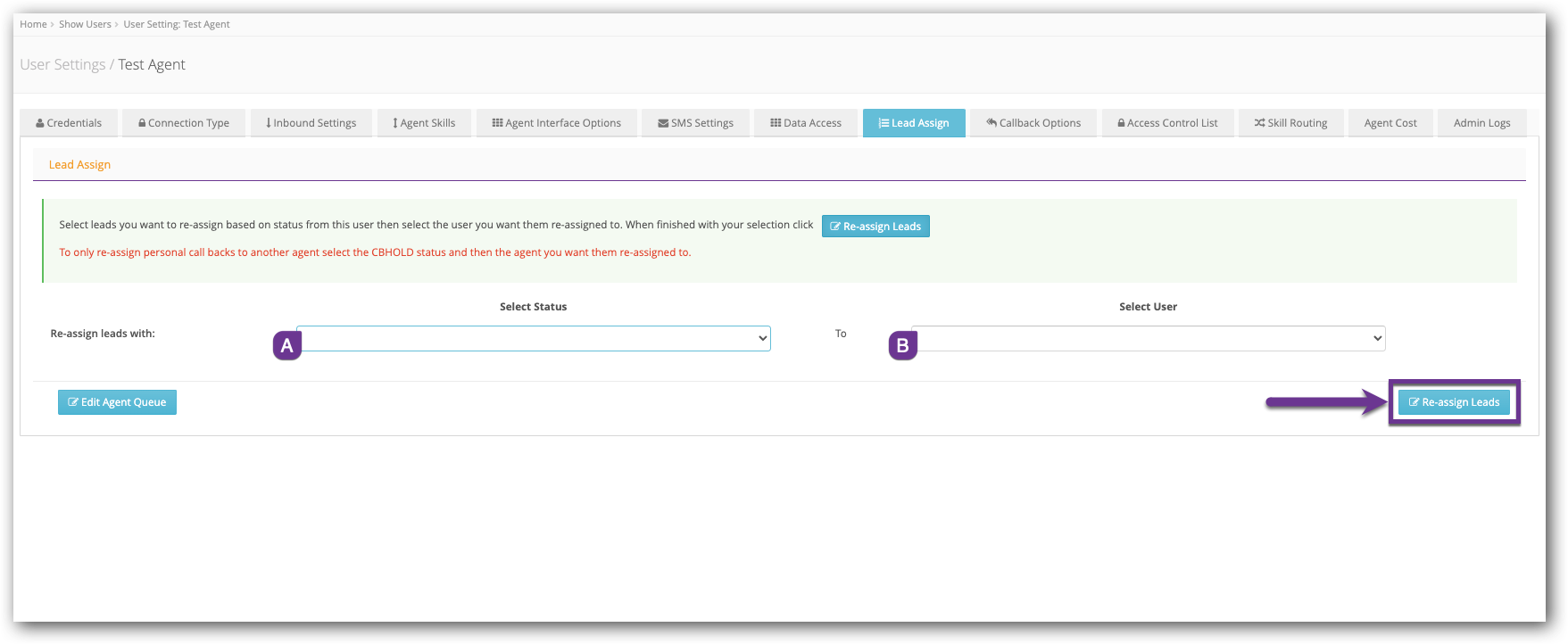This screenshot has height=644, width=1568.
Task: Click the Re-assign Leads button in instructions
Action: 875,227
